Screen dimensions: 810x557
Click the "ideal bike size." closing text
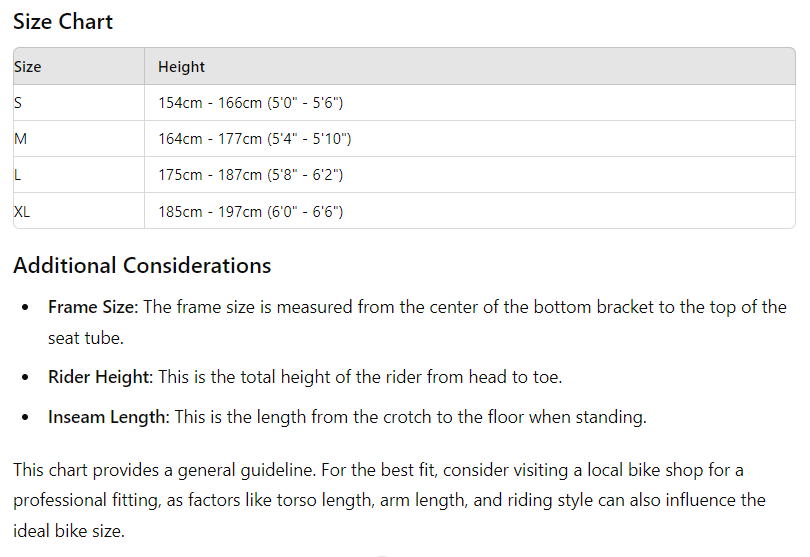pyautogui.click(x=69, y=531)
